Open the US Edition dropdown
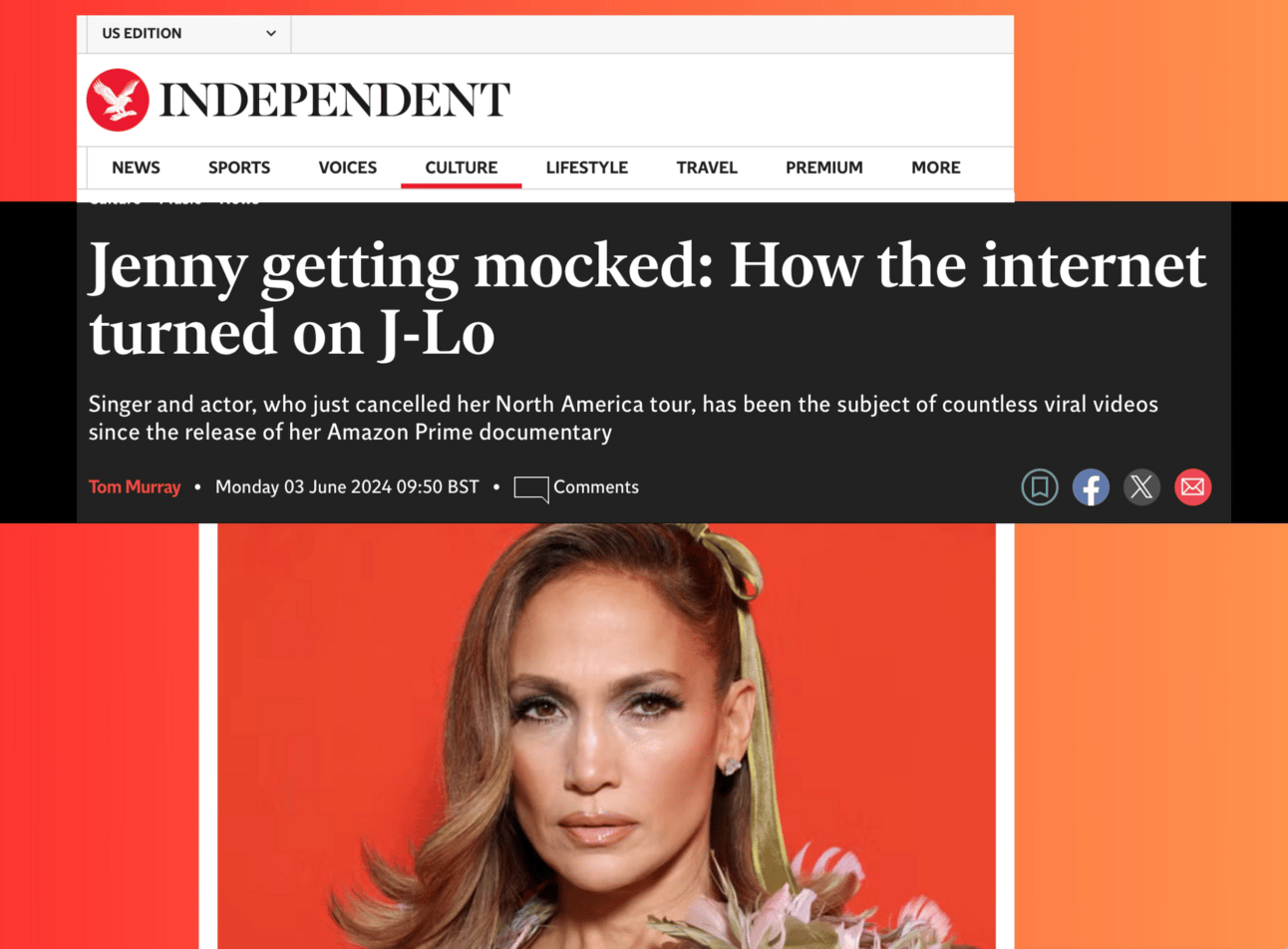1288x949 pixels. pyautogui.click(x=188, y=34)
